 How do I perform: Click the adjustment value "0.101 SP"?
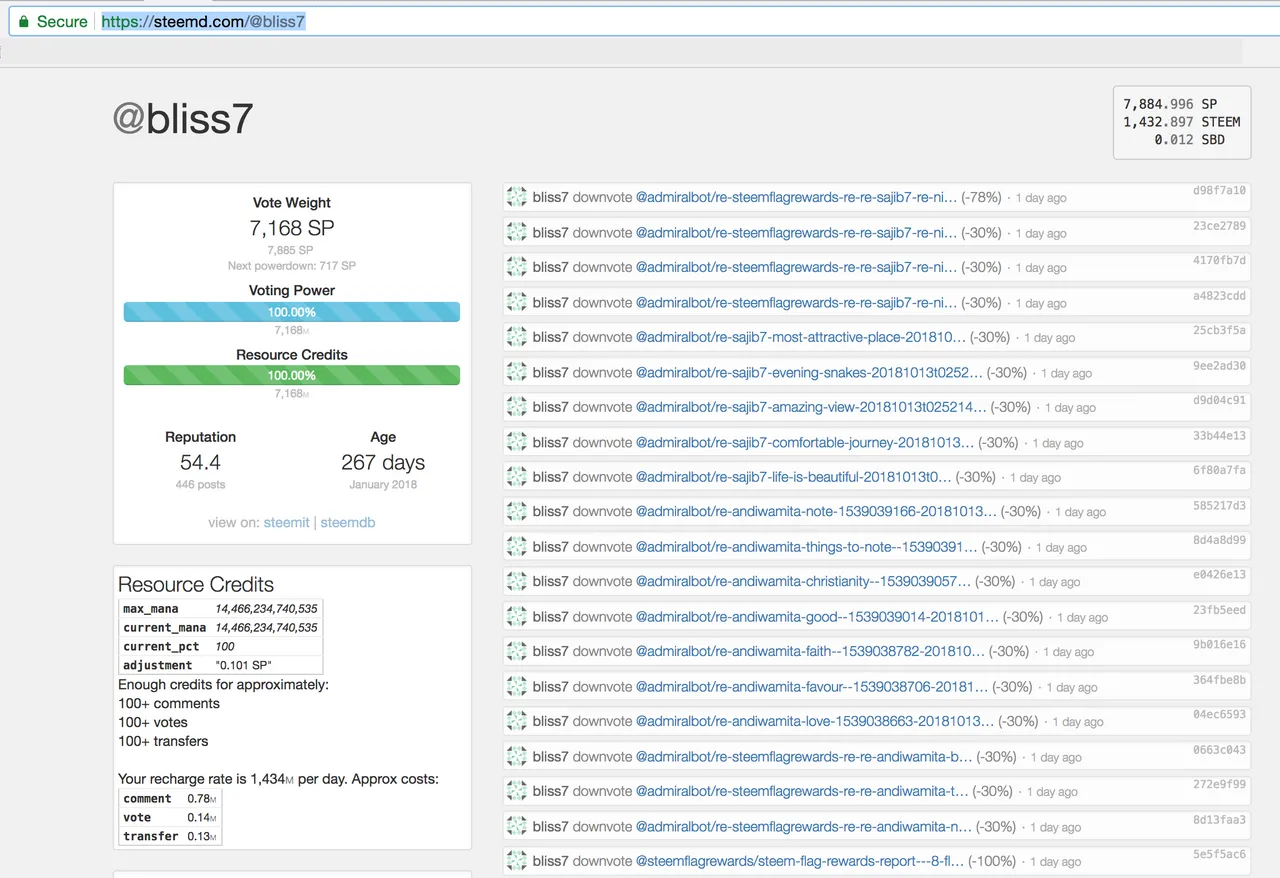243,666
